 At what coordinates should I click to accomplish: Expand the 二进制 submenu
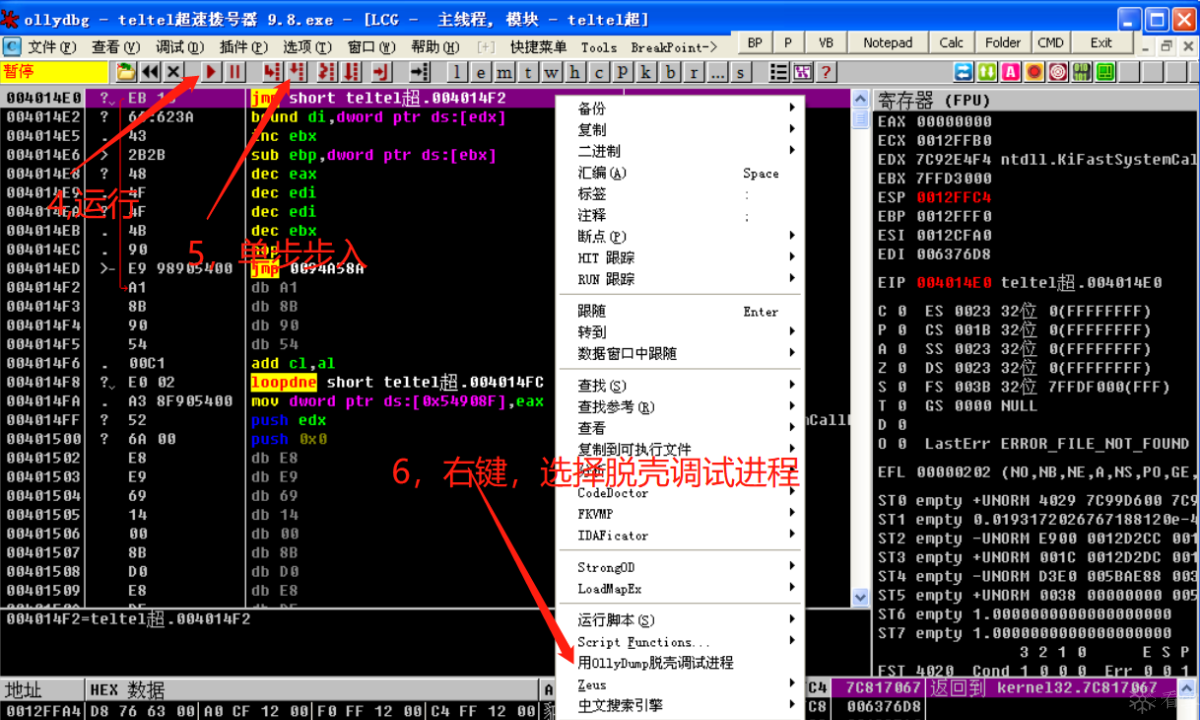click(x=680, y=151)
